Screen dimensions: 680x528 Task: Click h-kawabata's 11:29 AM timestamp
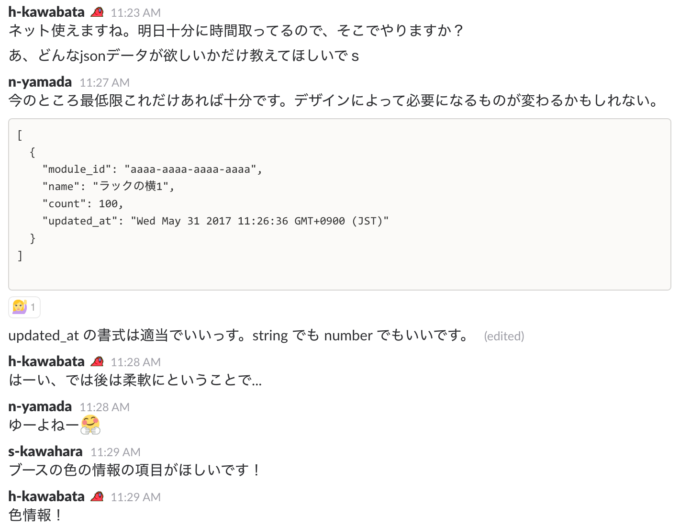click(136, 497)
